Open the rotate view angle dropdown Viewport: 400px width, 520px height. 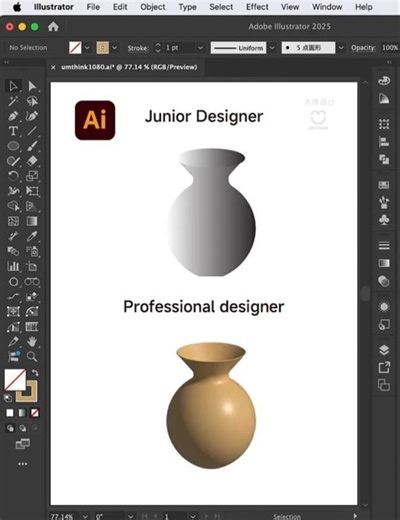(131, 516)
